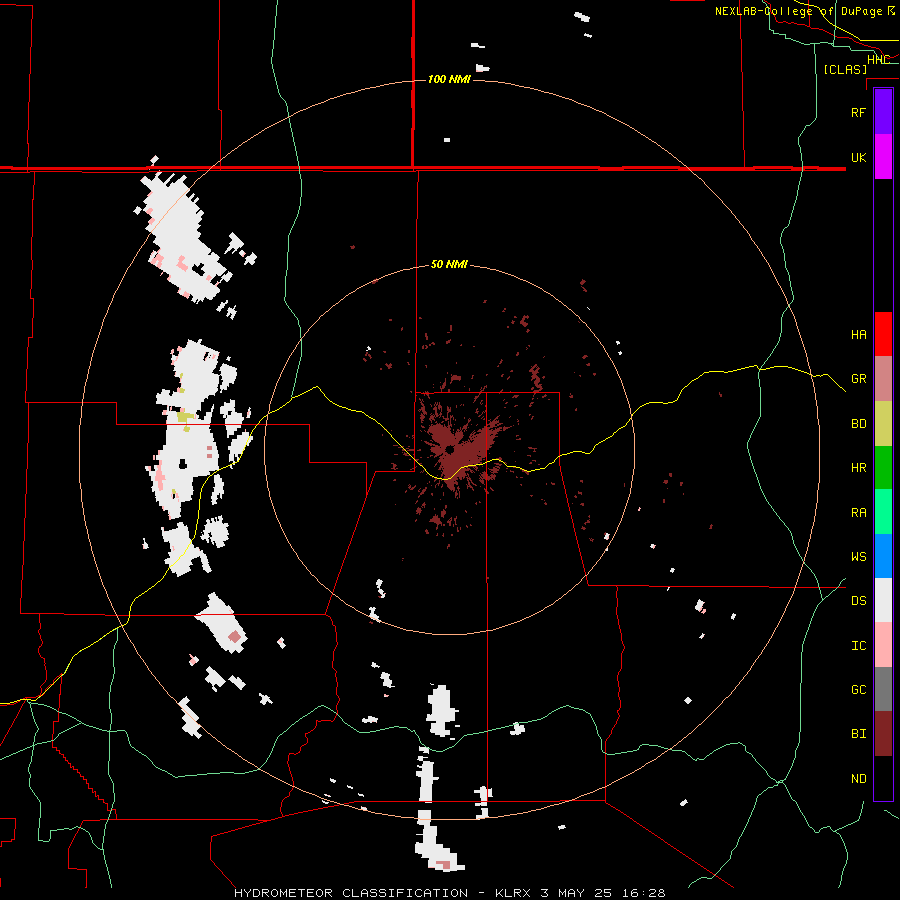Select the IC pink legend color
This screenshot has height=900, width=900.
883,645
